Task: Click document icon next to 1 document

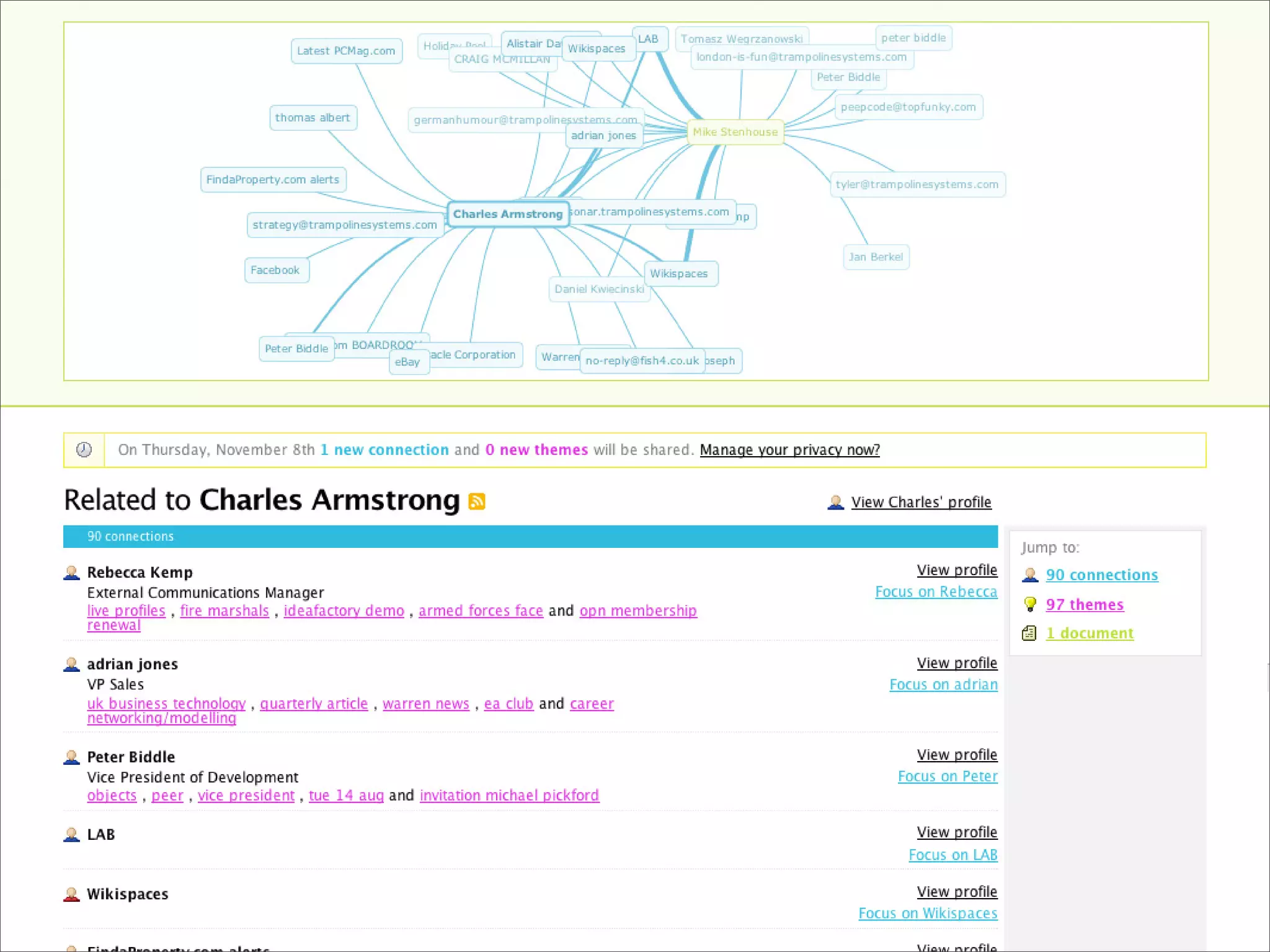Action: point(1029,633)
